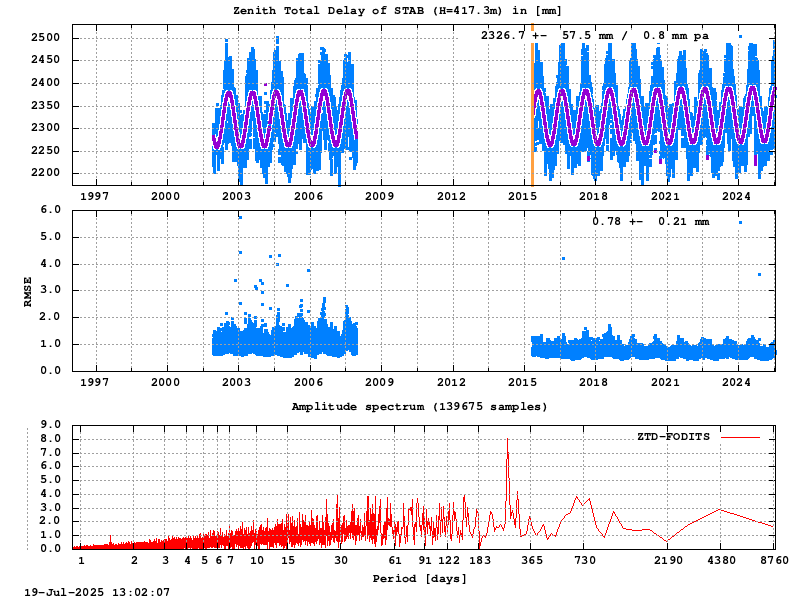800x600 pixels.
Task: Click the "2450" tick label on the ZTD axis
Action: (x=45, y=60)
